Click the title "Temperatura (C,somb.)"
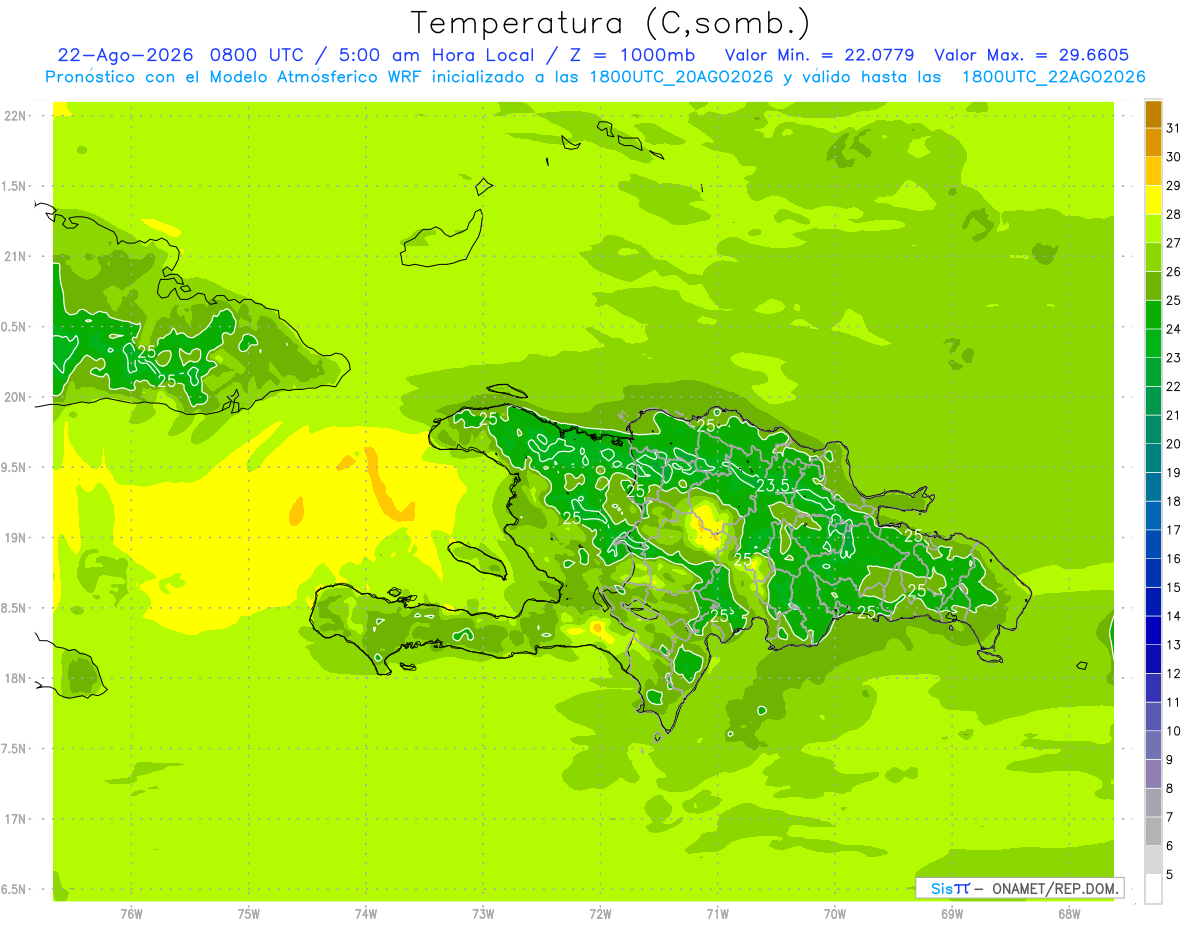Viewport: 1200px width, 927px height. pos(609,22)
